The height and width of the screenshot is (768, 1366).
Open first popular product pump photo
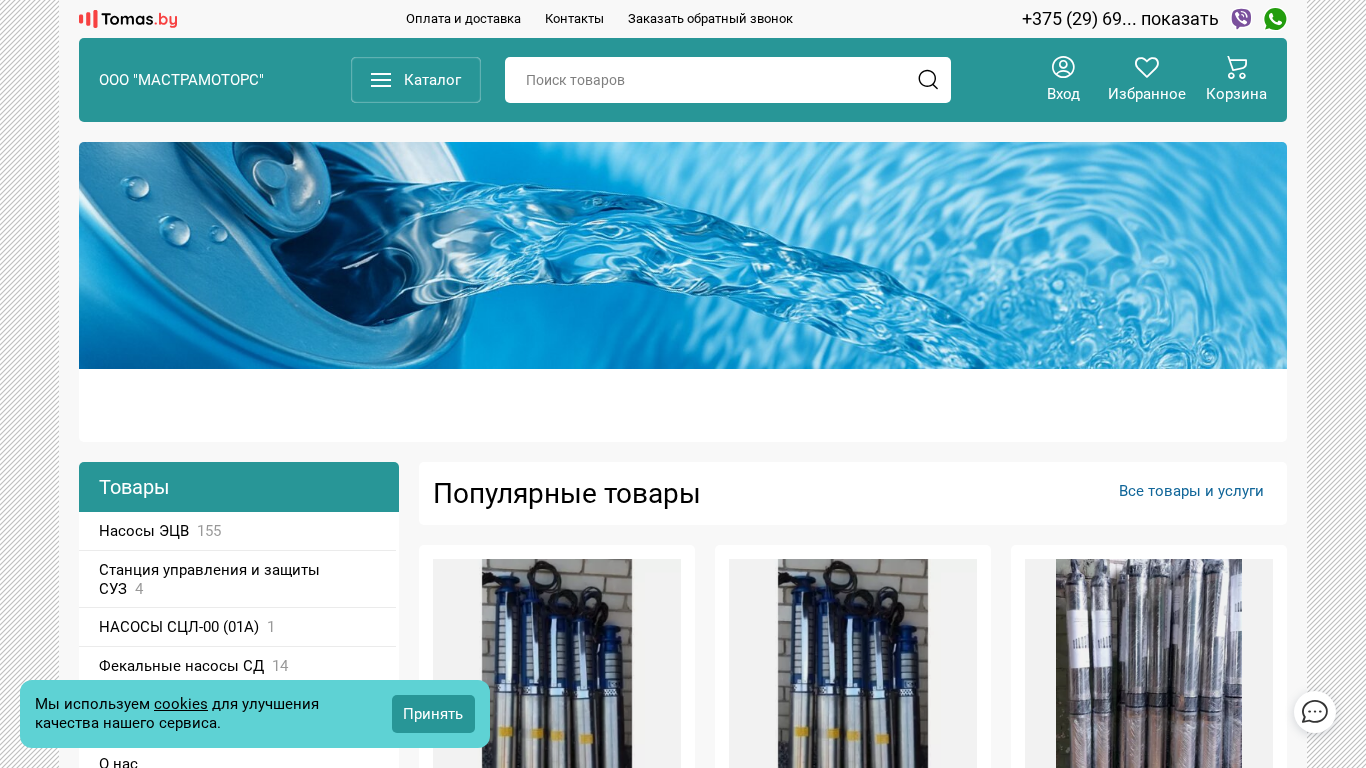click(x=557, y=663)
